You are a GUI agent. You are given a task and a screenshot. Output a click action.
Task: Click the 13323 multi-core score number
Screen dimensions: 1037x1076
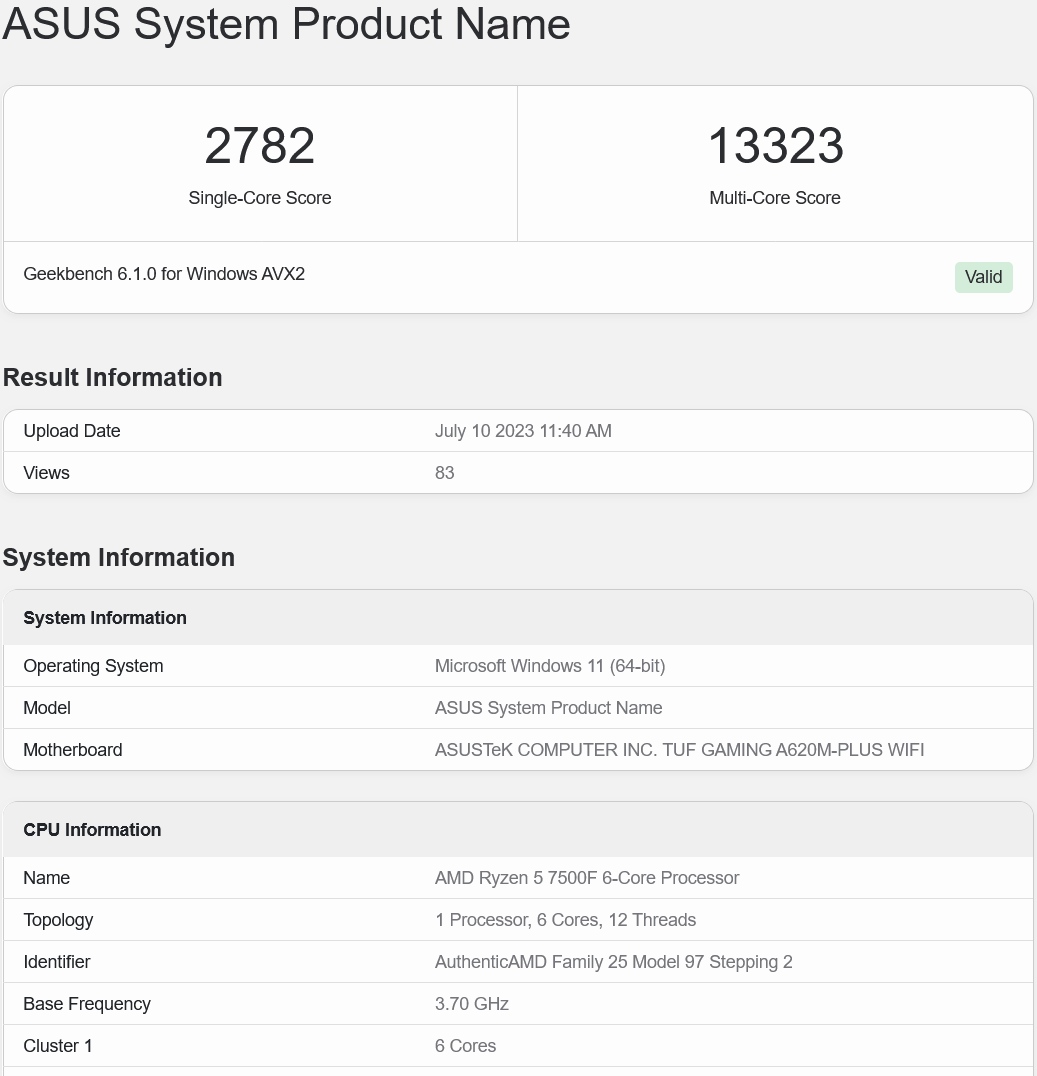(x=775, y=146)
